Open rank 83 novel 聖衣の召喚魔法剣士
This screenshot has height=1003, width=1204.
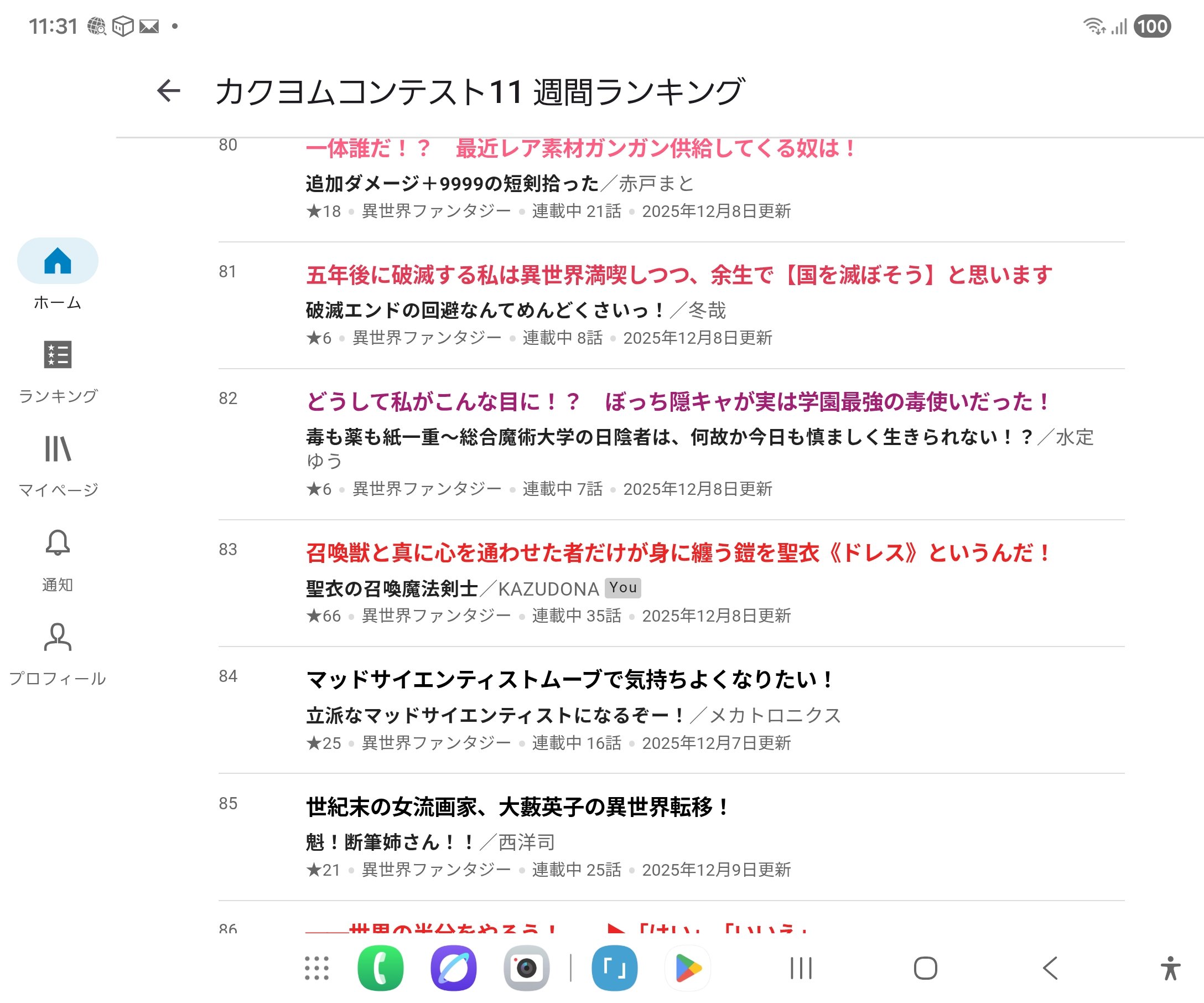tap(392, 588)
